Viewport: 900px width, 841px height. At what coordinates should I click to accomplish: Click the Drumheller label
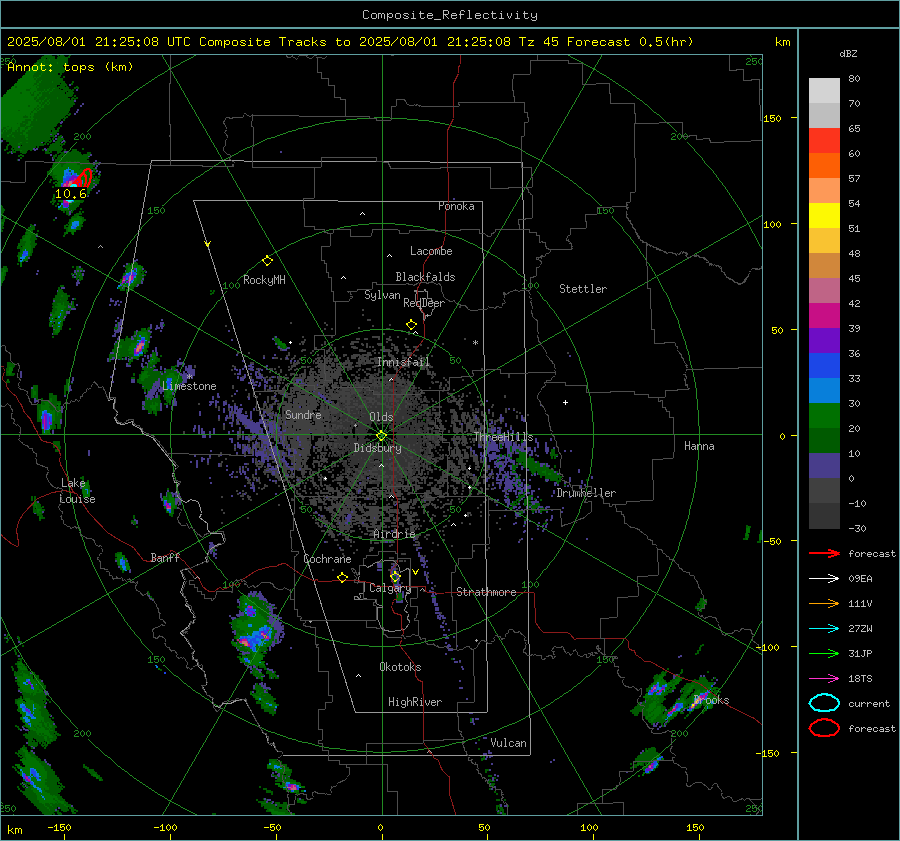pyautogui.click(x=586, y=493)
